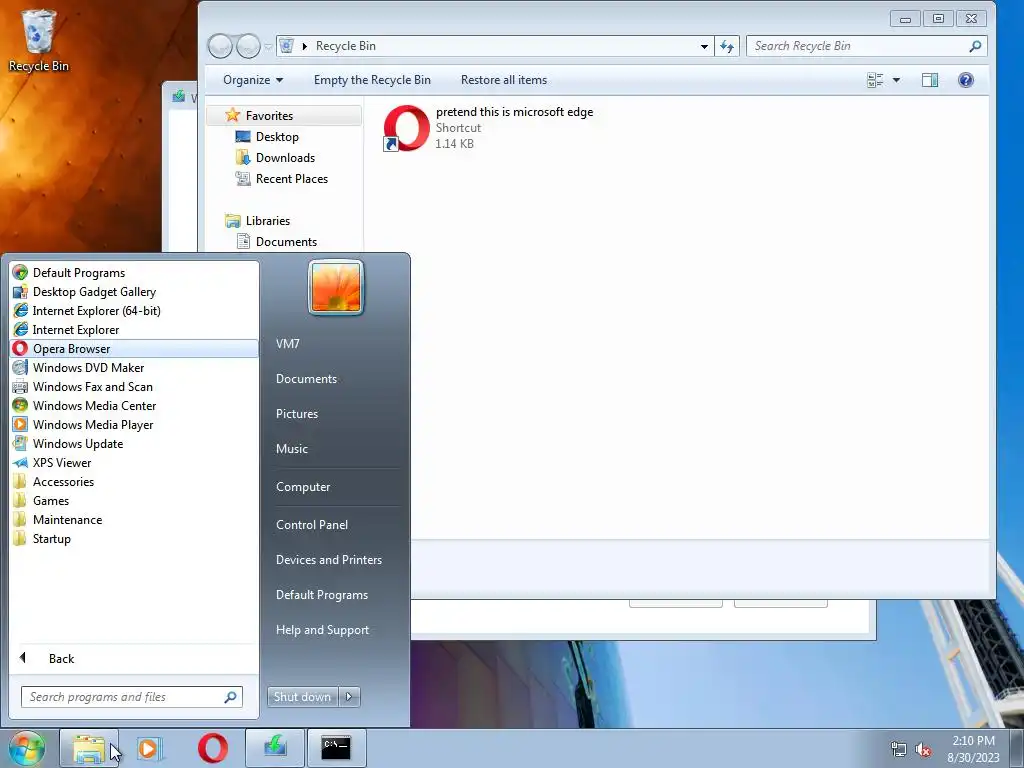Click the address bar path arrow before Recycle Bin
Image resolution: width=1024 pixels, height=768 pixels.
pos(304,46)
